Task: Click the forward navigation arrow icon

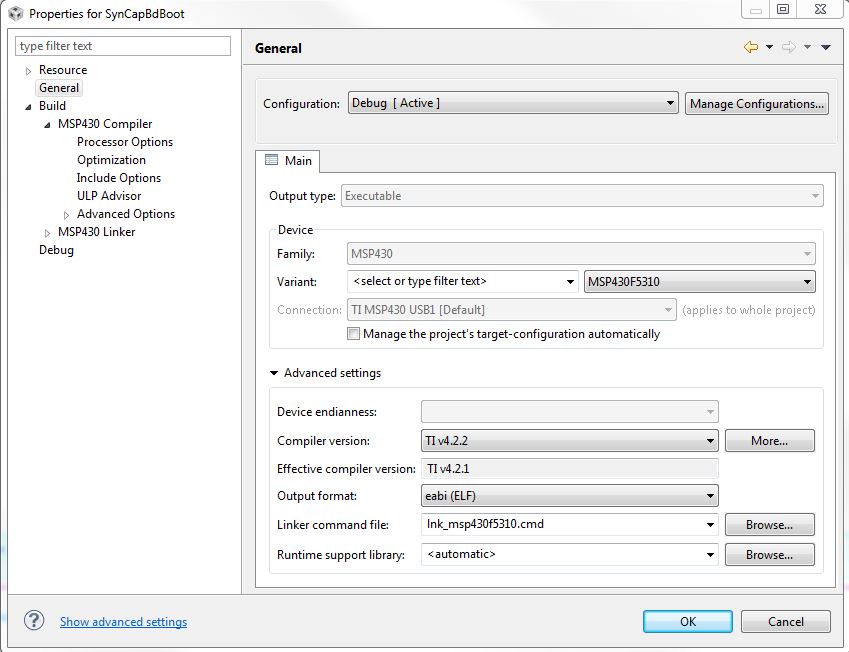Action: pyautogui.click(x=789, y=47)
